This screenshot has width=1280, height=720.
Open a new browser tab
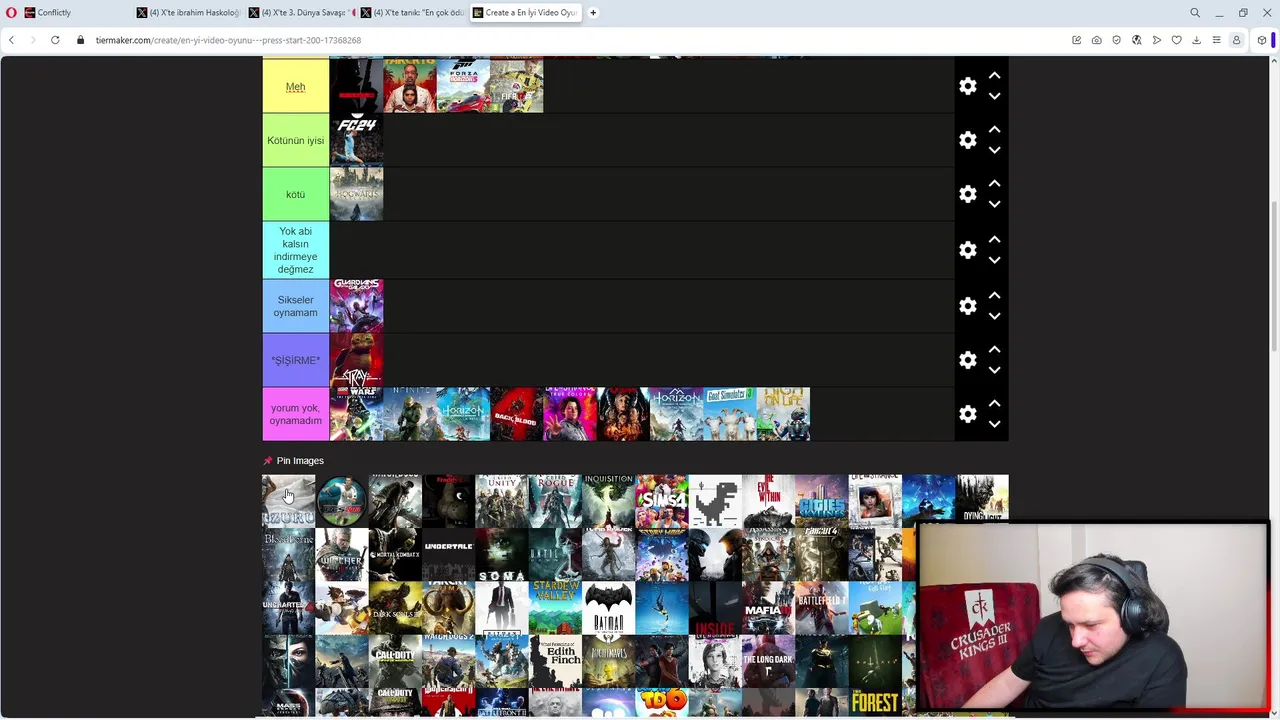point(593,13)
